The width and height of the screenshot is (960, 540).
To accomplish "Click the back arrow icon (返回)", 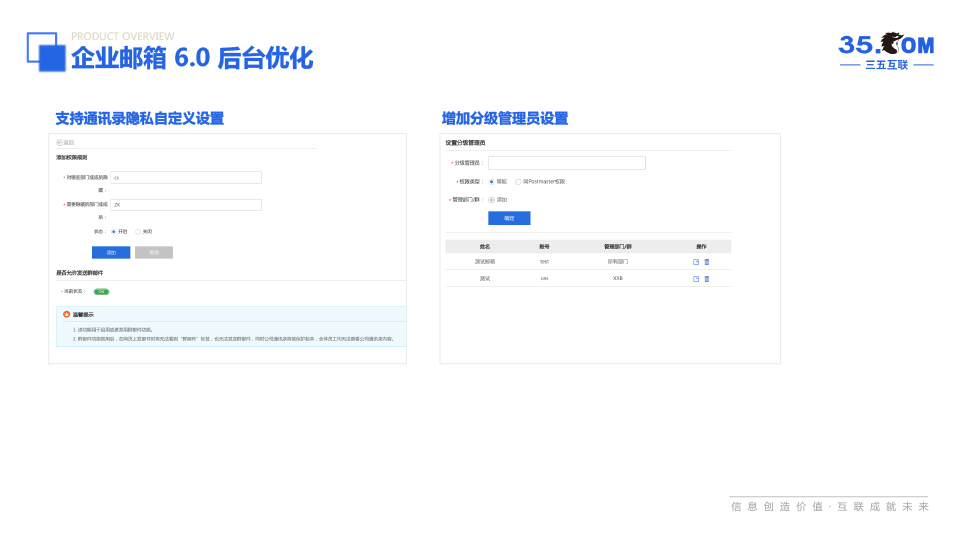I will click(x=59, y=142).
